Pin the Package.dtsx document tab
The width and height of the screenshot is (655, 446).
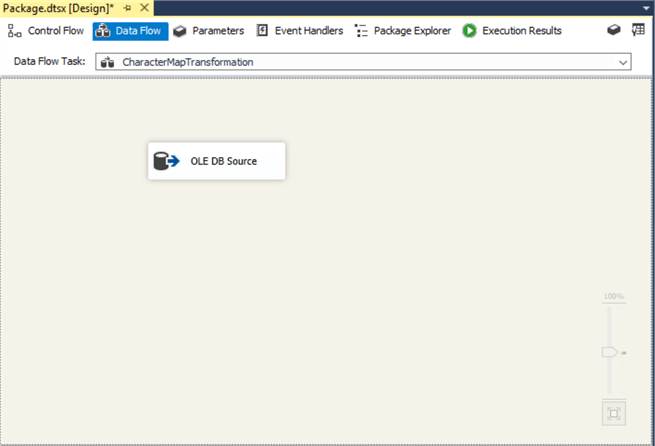pyautogui.click(x=127, y=8)
